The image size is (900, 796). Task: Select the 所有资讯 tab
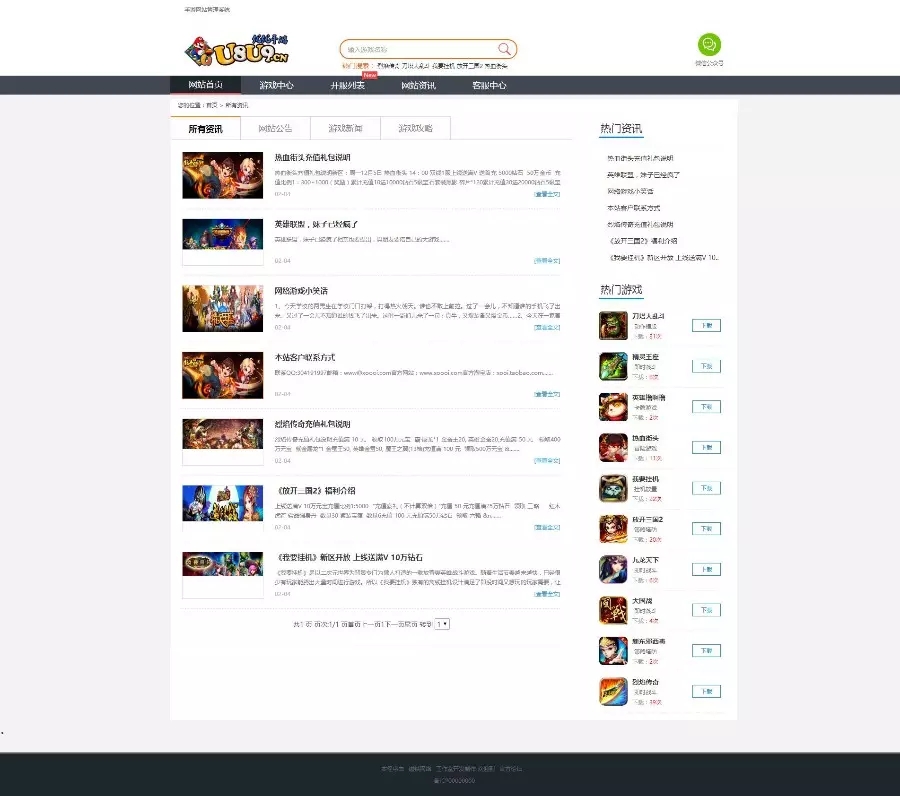205,129
